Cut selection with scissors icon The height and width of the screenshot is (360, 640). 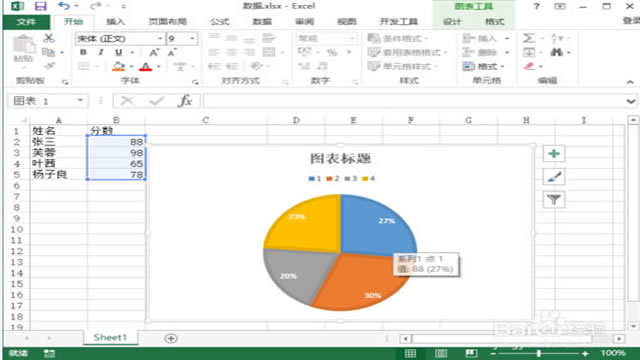click(49, 38)
